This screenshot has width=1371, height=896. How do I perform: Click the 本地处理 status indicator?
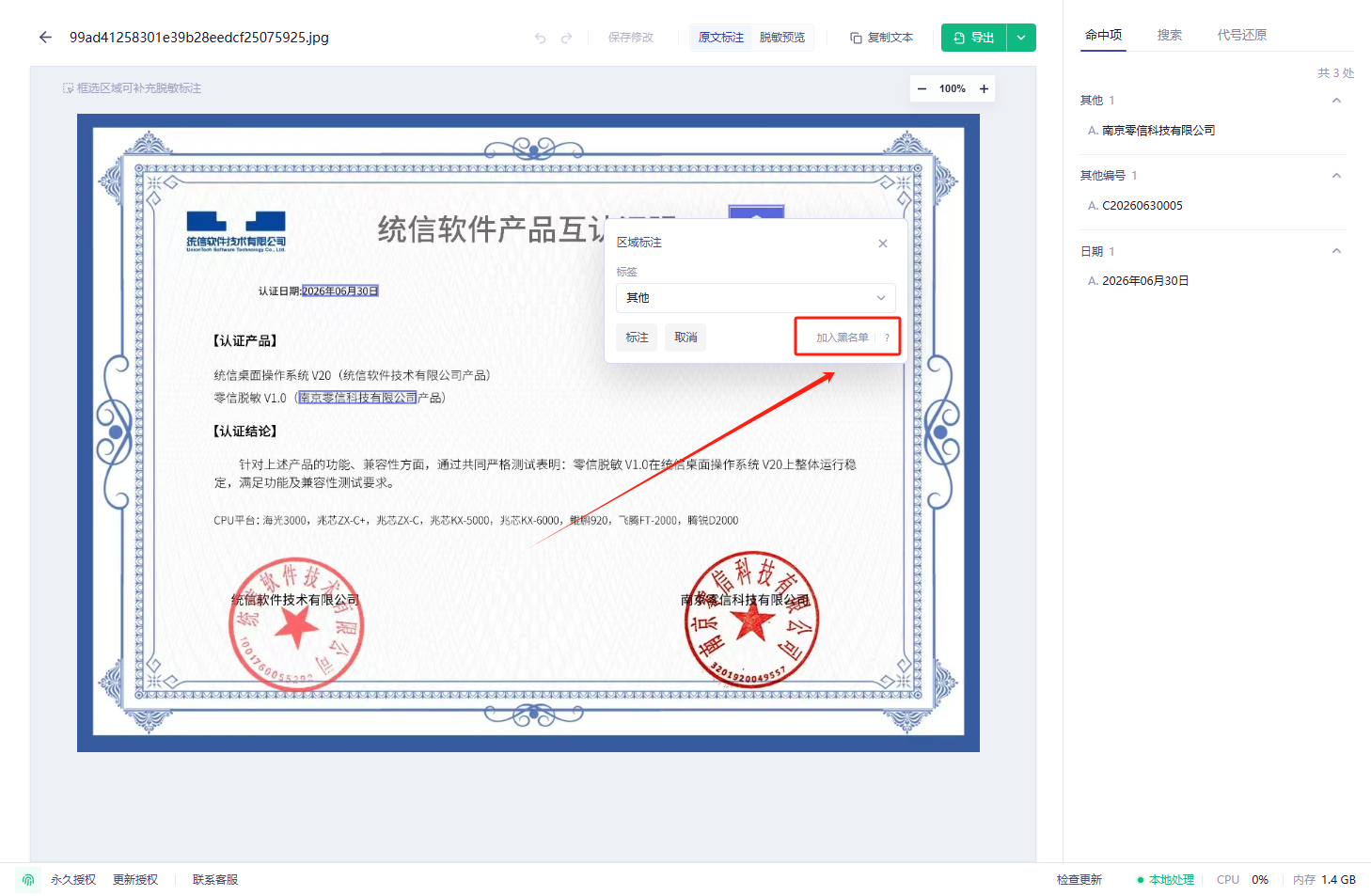click(x=1166, y=880)
